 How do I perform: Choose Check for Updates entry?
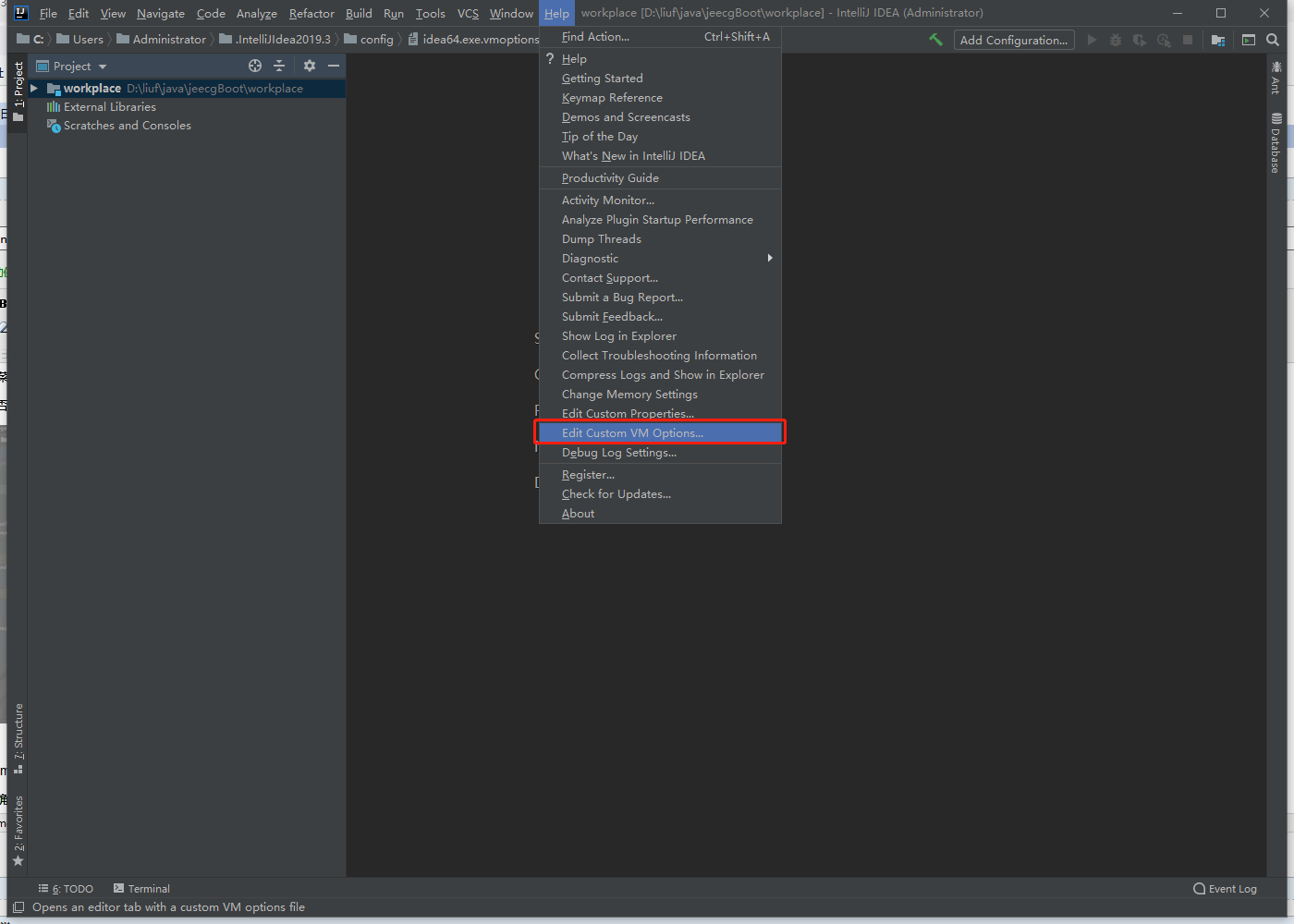pyautogui.click(x=660, y=494)
